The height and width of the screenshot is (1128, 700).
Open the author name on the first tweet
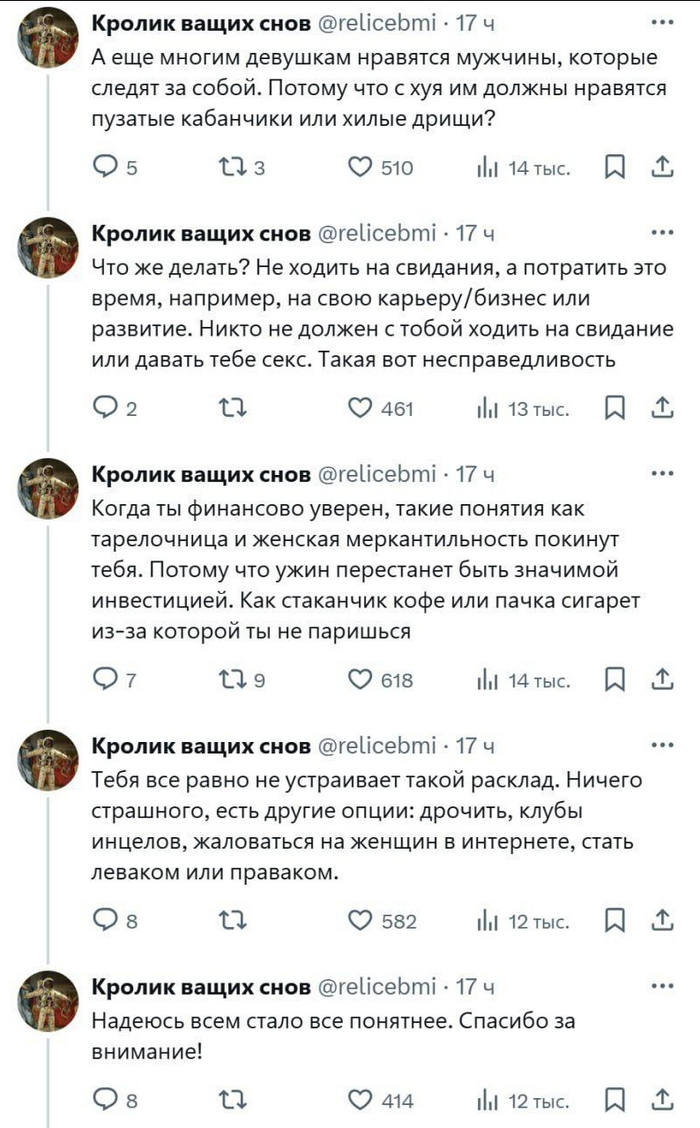click(200, 23)
